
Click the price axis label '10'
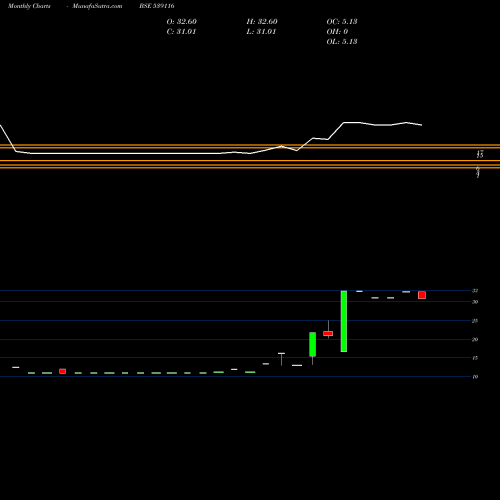[475, 377]
